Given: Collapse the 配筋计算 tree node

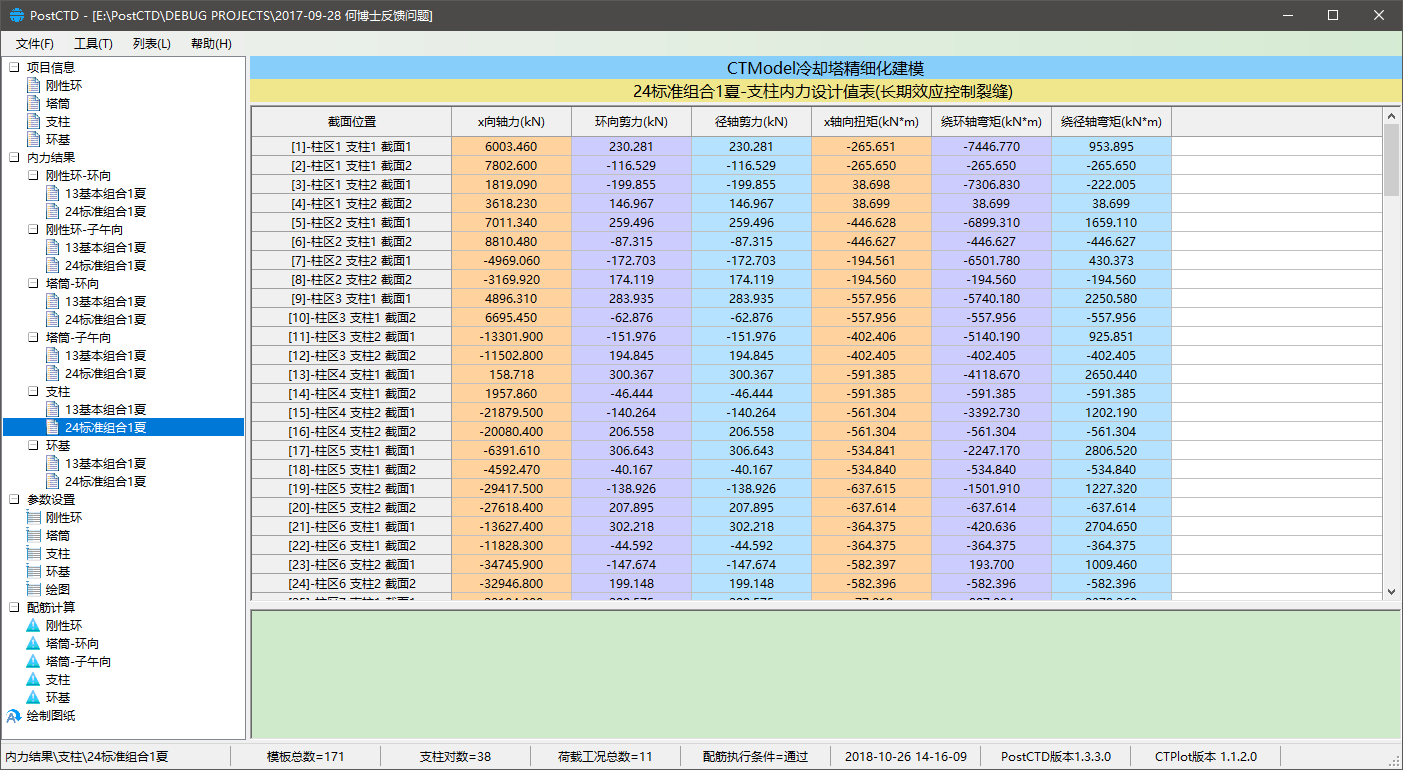Looking at the screenshot, I should pyautogui.click(x=14, y=608).
